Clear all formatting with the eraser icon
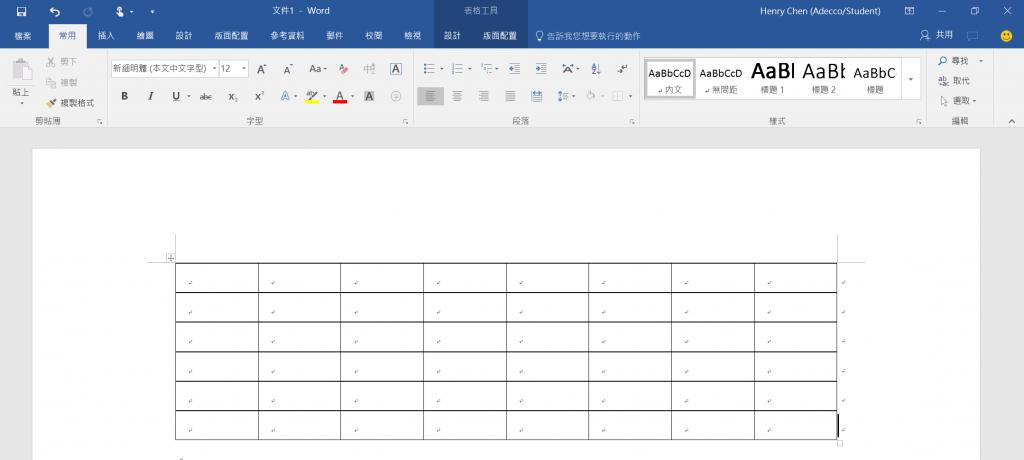 point(344,69)
